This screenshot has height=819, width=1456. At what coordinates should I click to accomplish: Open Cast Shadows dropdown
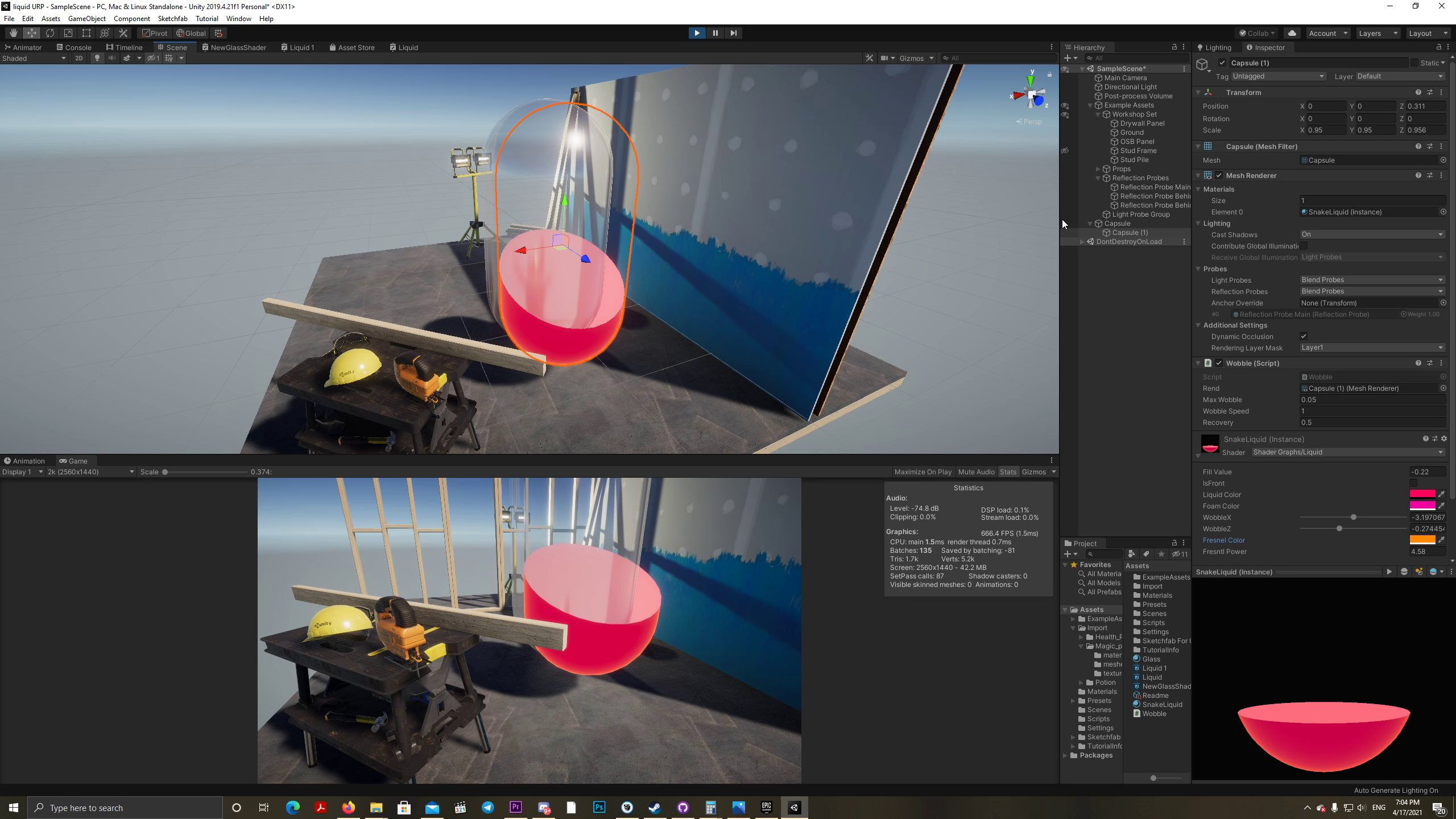(1372, 234)
